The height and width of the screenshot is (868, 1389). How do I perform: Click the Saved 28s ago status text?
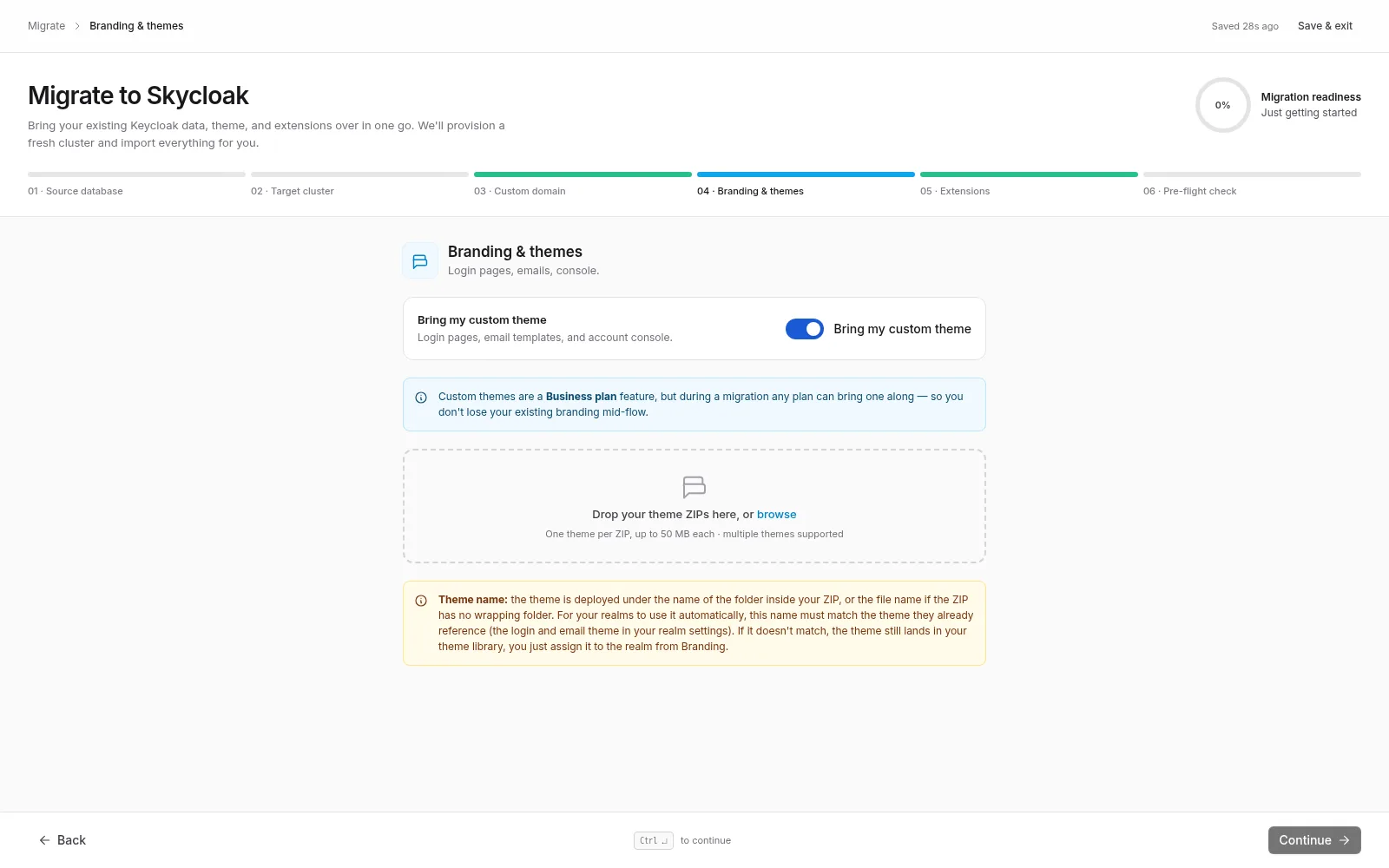1245,26
